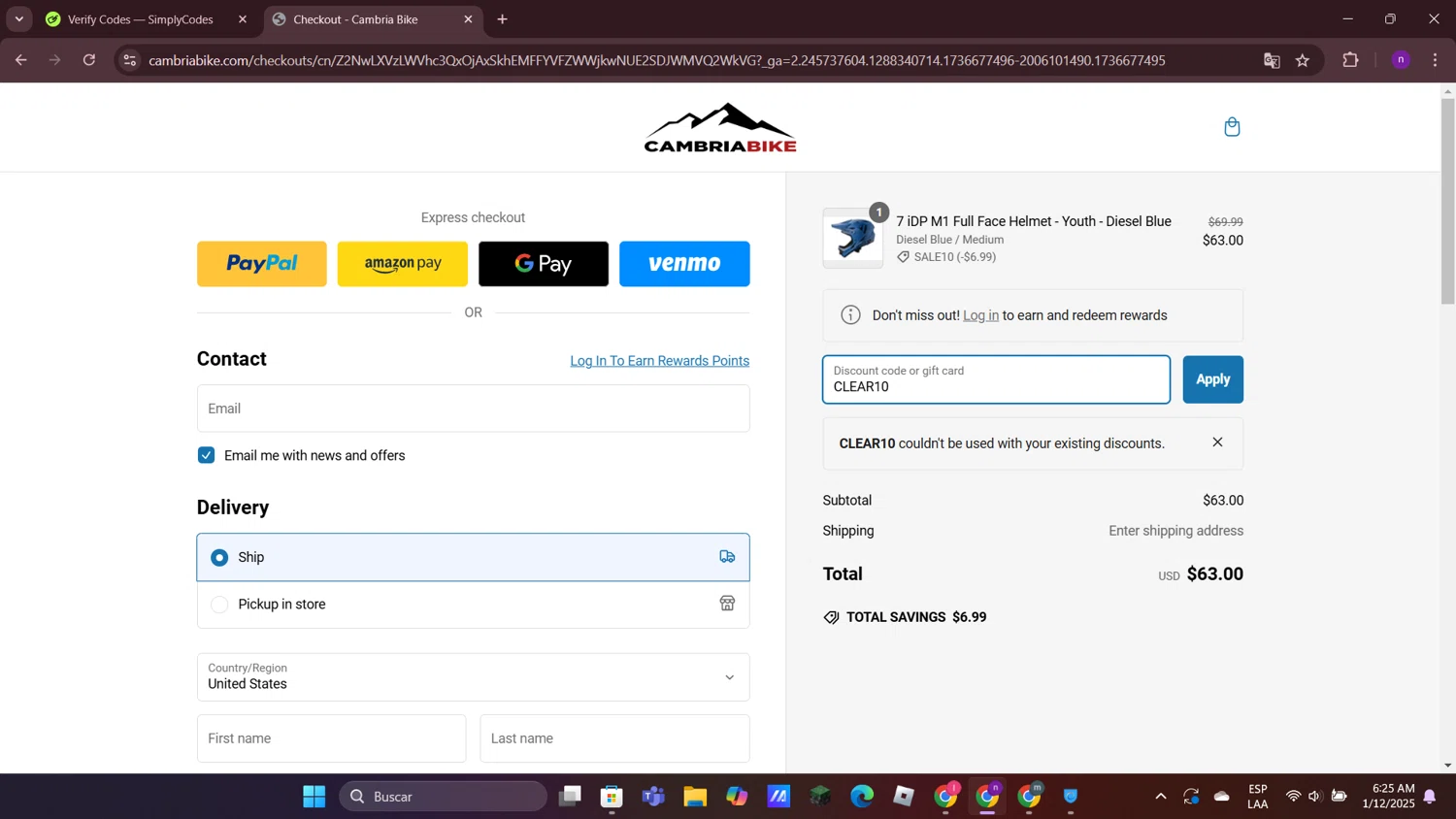Toggle Email me with news and offers
This screenshot has height=819, width=1456.
[x=206, y=455]
